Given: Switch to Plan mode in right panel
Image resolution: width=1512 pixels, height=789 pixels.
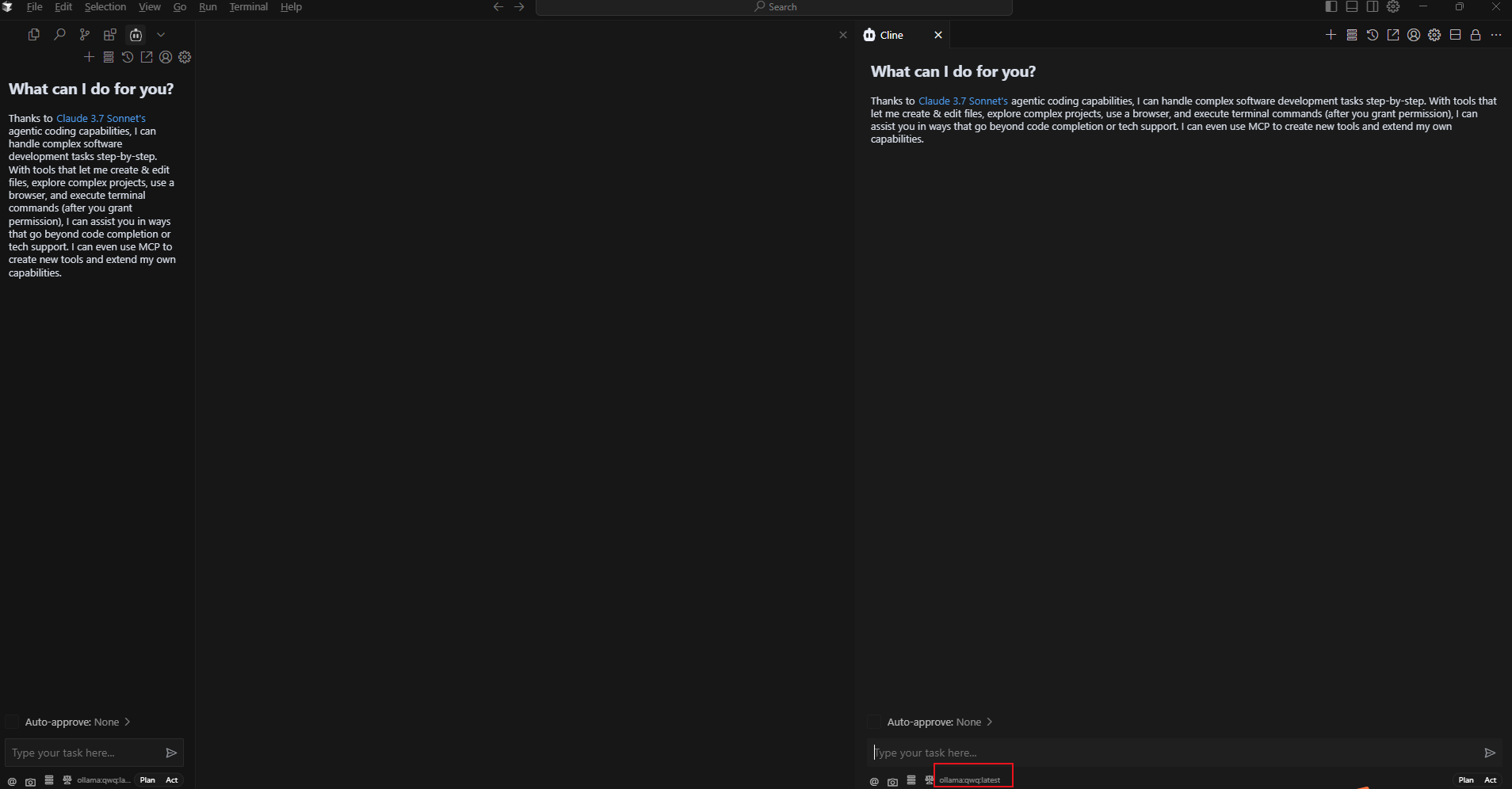Looking at the screenshot, I should 1466,780.
